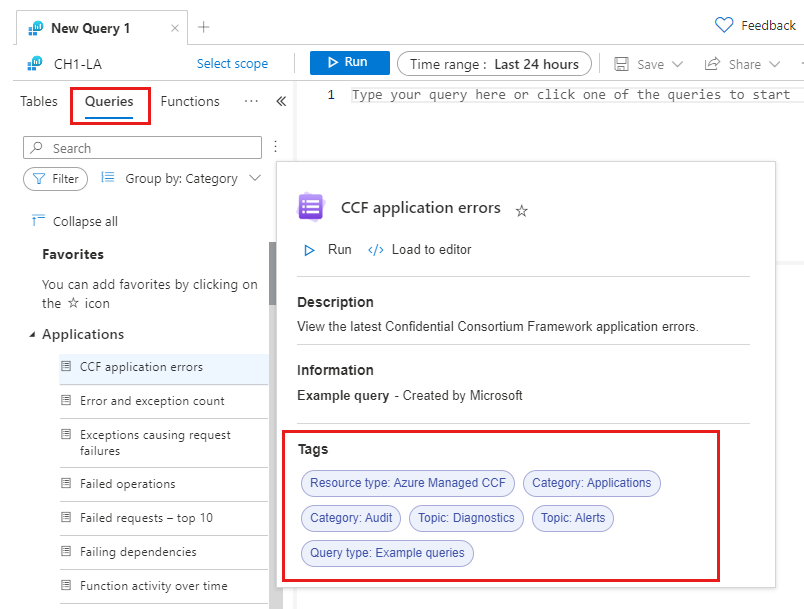The height and width of the screenshot is (609, 804).
Task: Click the Select scope link
Action: pos(232,64)
